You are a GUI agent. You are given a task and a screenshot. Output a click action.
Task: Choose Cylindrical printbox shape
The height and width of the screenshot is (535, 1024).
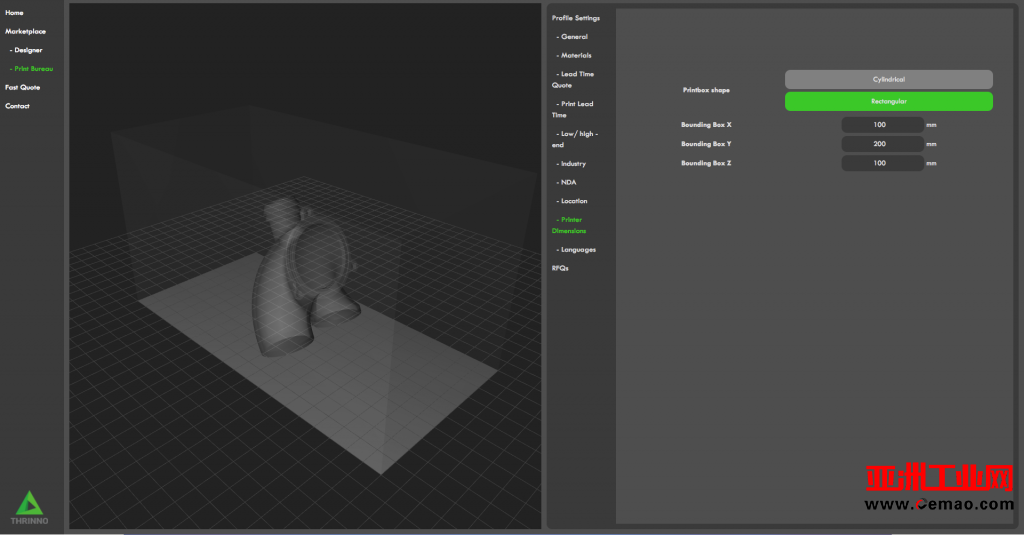[x=889, y=80]
